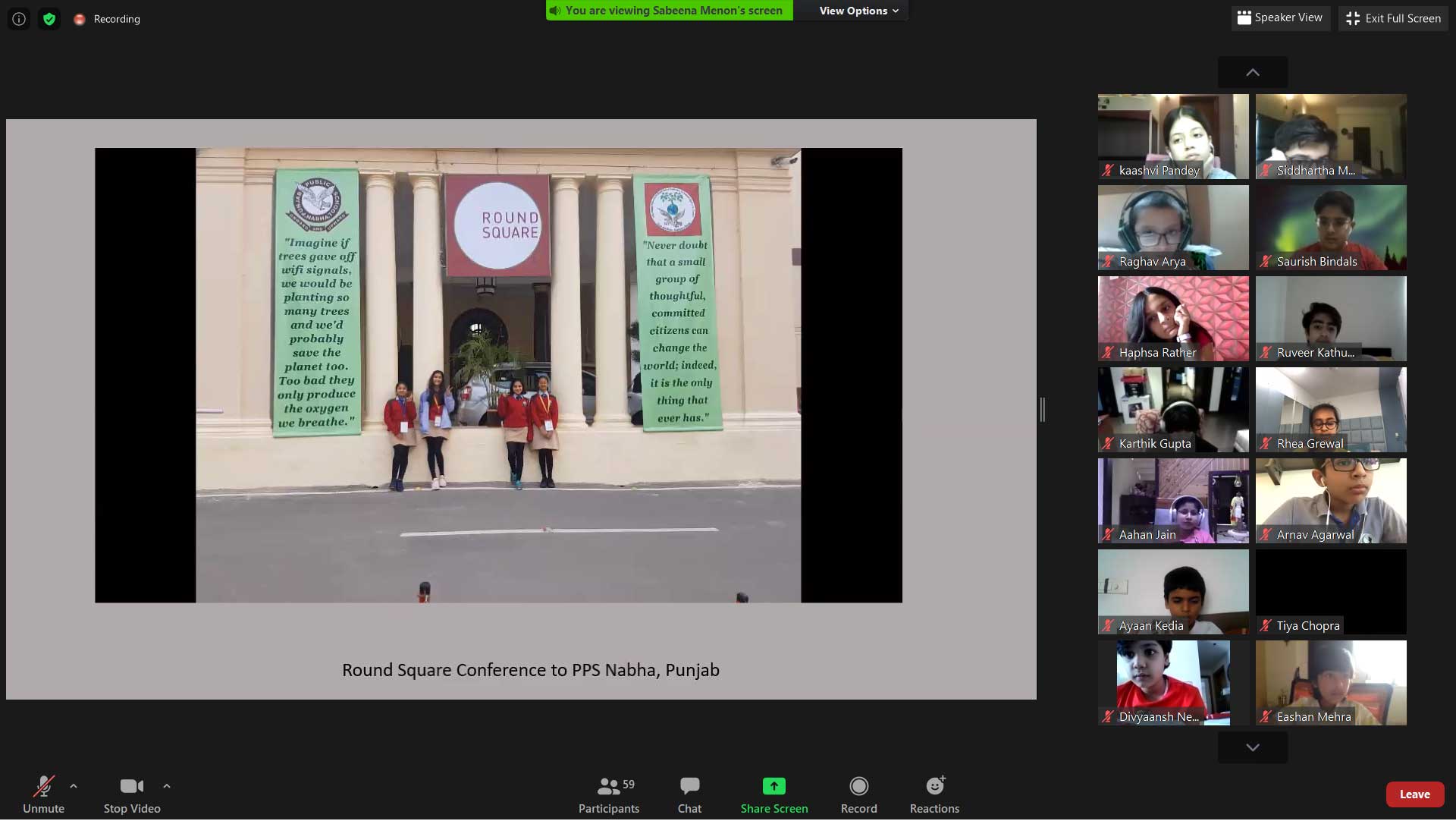Select kaashvi Pandey's video tile
1456x821 pixels.
click(x=1173, y=137)
